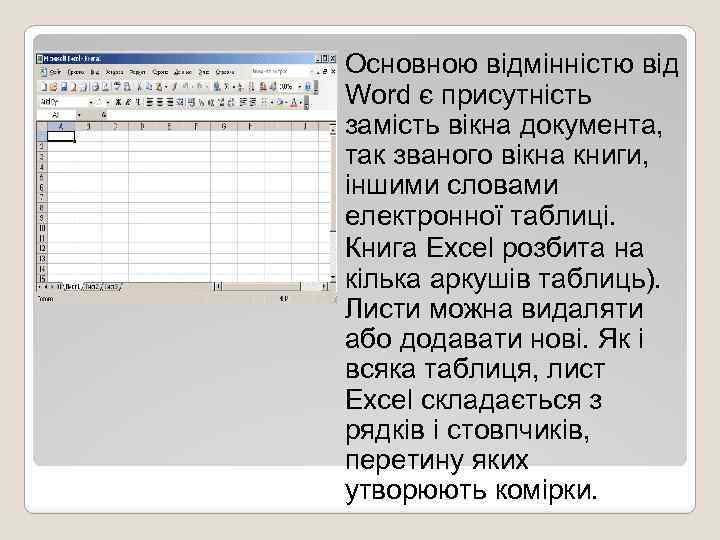Toggle Italic formatting button
Screen dimensions: 720x540
128,102
